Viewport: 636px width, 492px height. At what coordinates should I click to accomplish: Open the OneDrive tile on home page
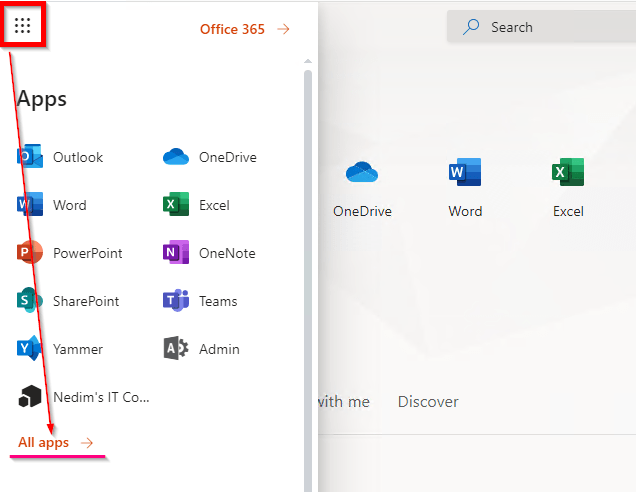(362, 186)
